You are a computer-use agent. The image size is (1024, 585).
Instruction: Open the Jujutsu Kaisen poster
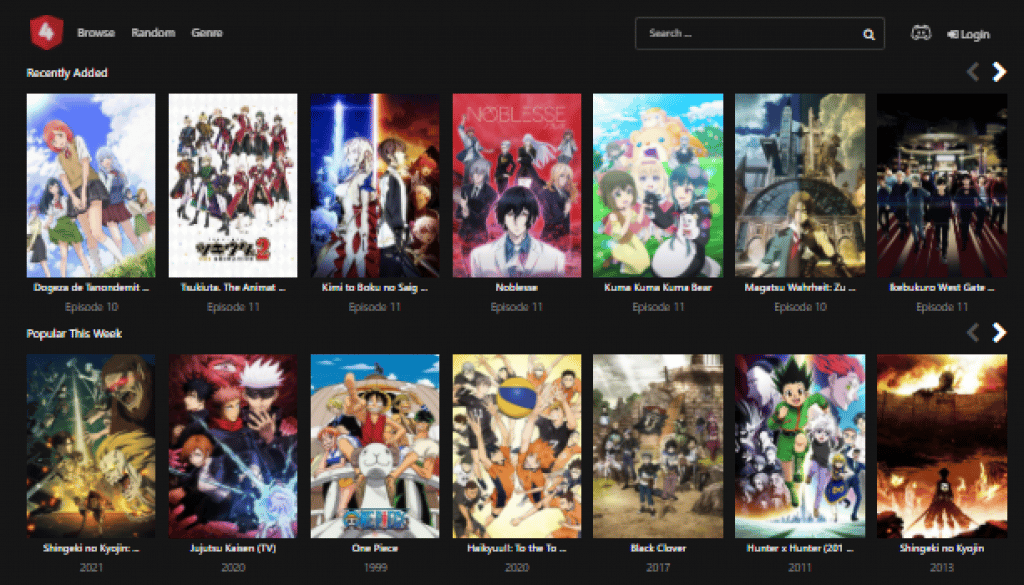233,446
